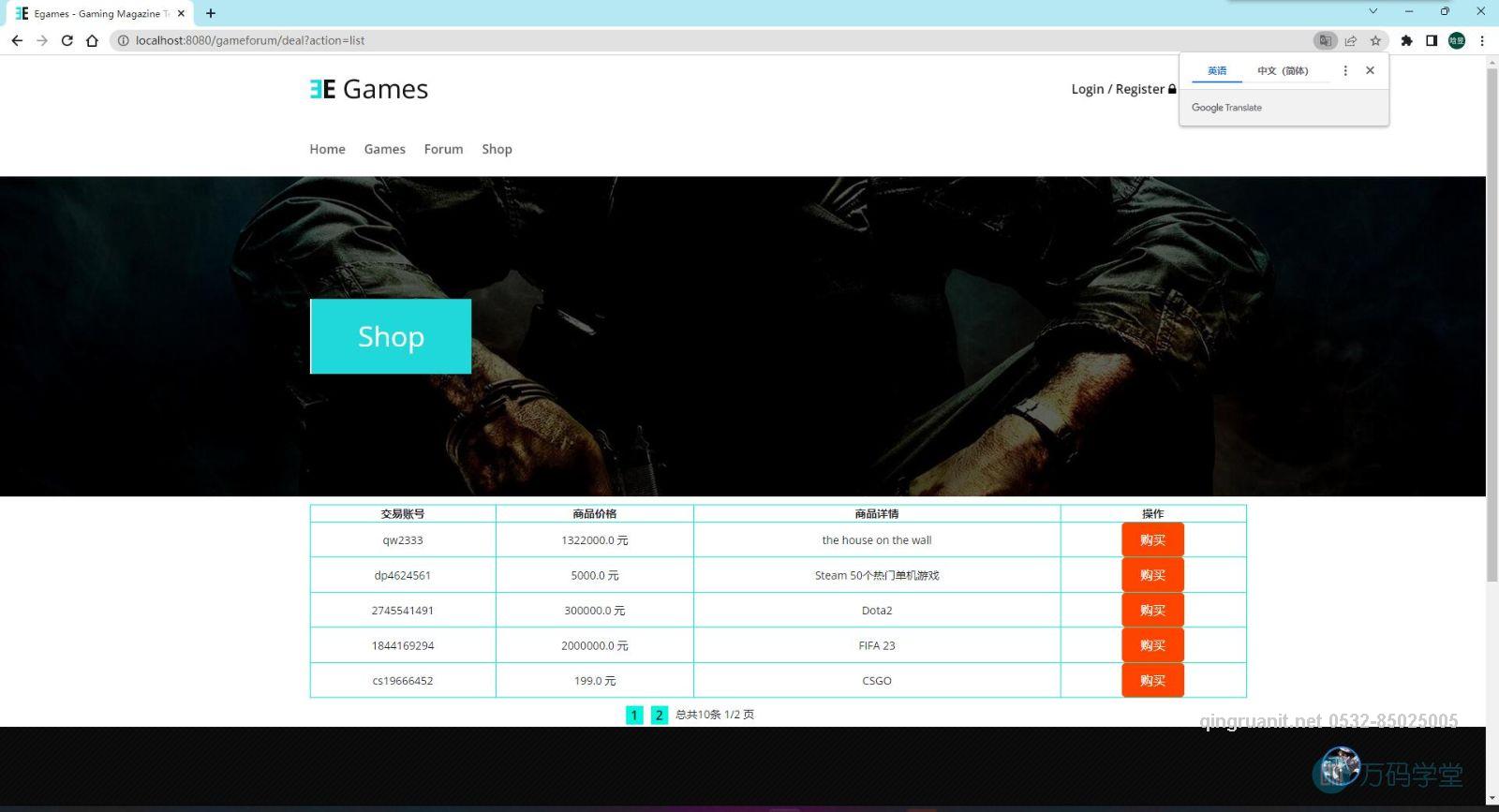Open the extensions puzzle icon
1499x812 pixels.
[1406, 40]
